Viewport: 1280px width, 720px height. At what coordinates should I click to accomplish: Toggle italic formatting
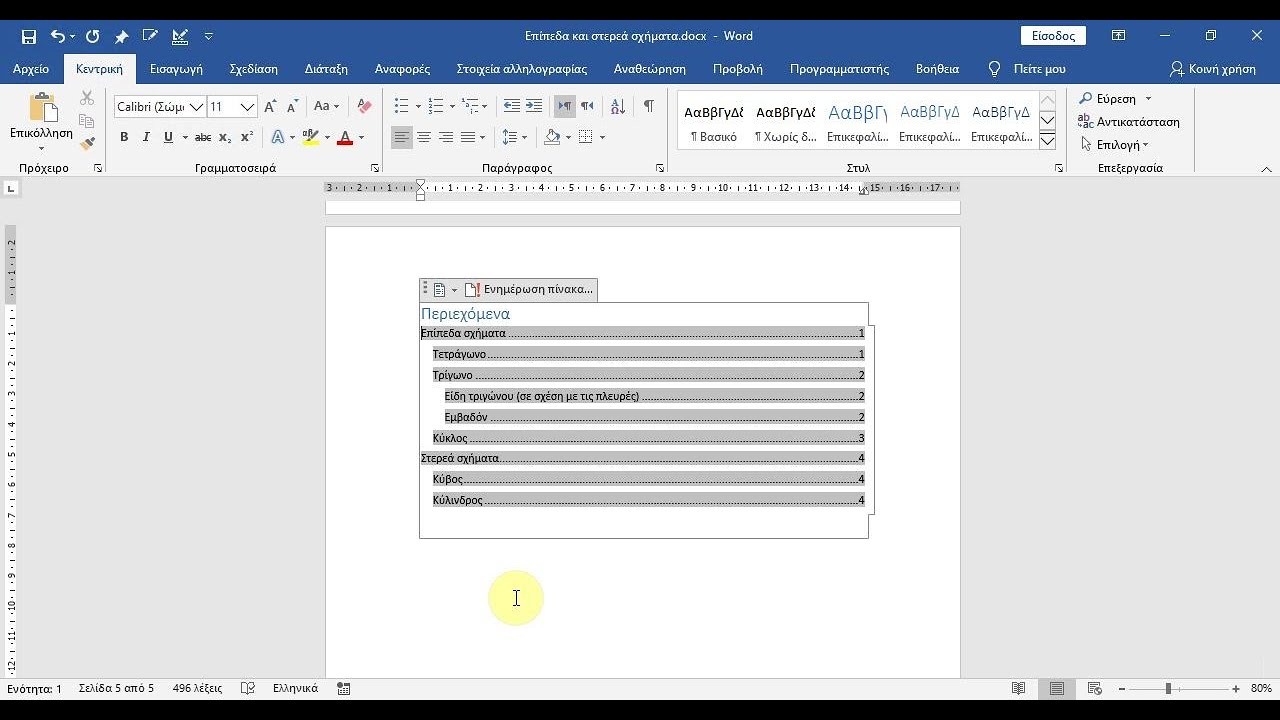146,137
